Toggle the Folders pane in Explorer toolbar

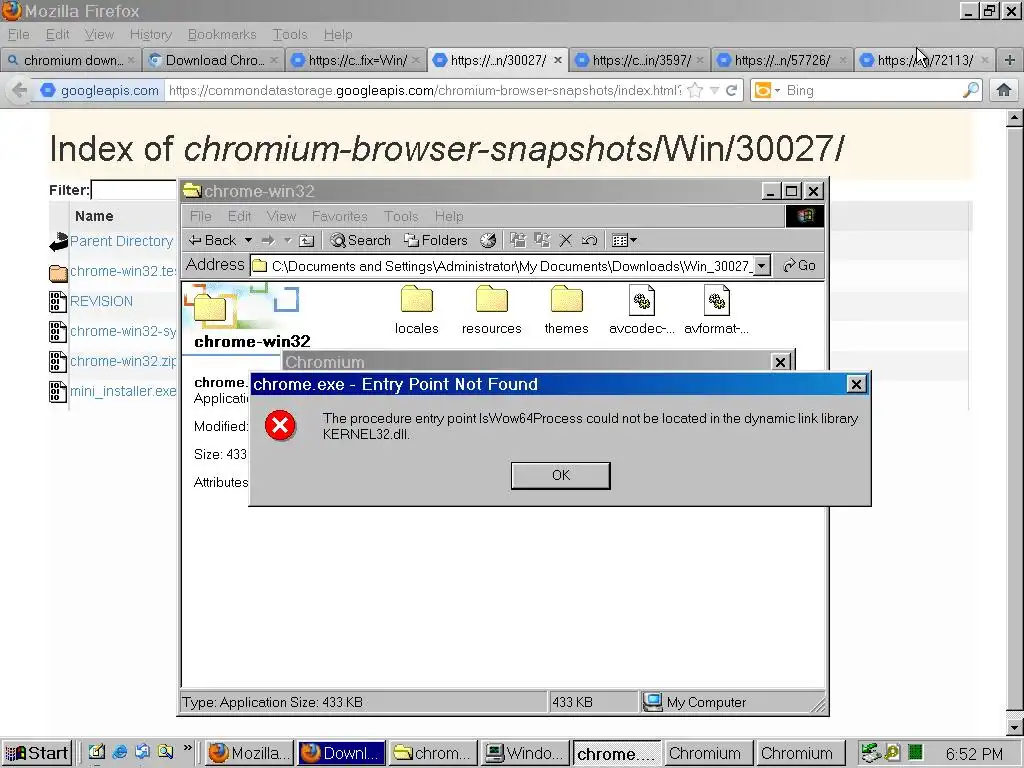pos(436,240)
